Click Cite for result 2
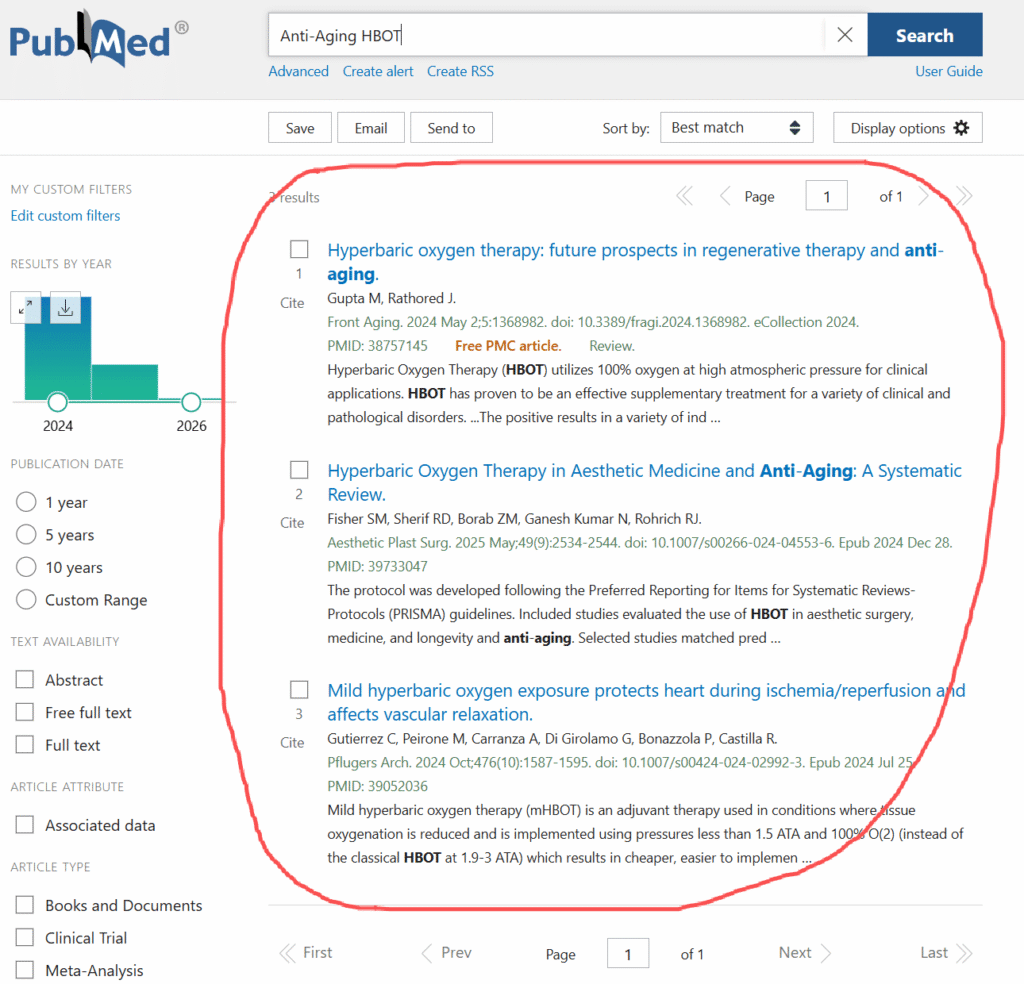1024x984 pixels. (x=292, y=523)
